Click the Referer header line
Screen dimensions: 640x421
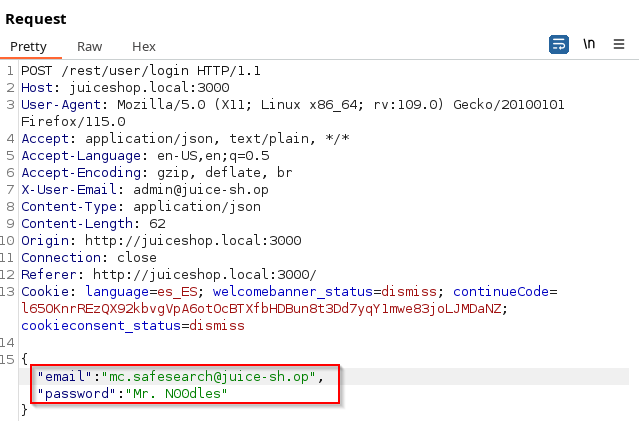tap(169, 274)
